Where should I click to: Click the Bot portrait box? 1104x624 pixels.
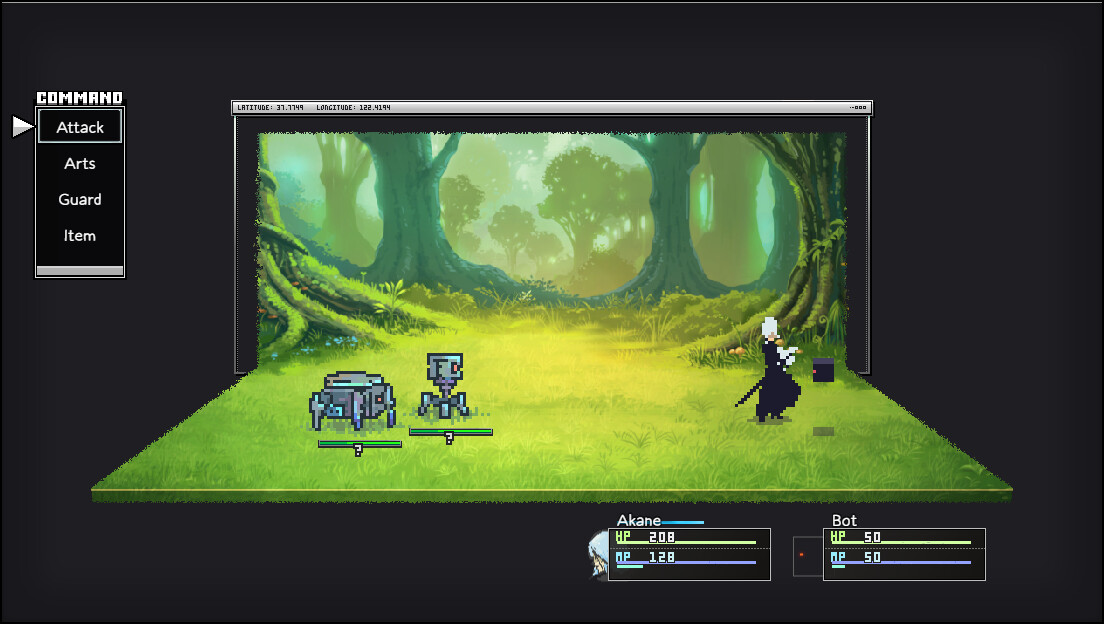[x=808, y=556]
